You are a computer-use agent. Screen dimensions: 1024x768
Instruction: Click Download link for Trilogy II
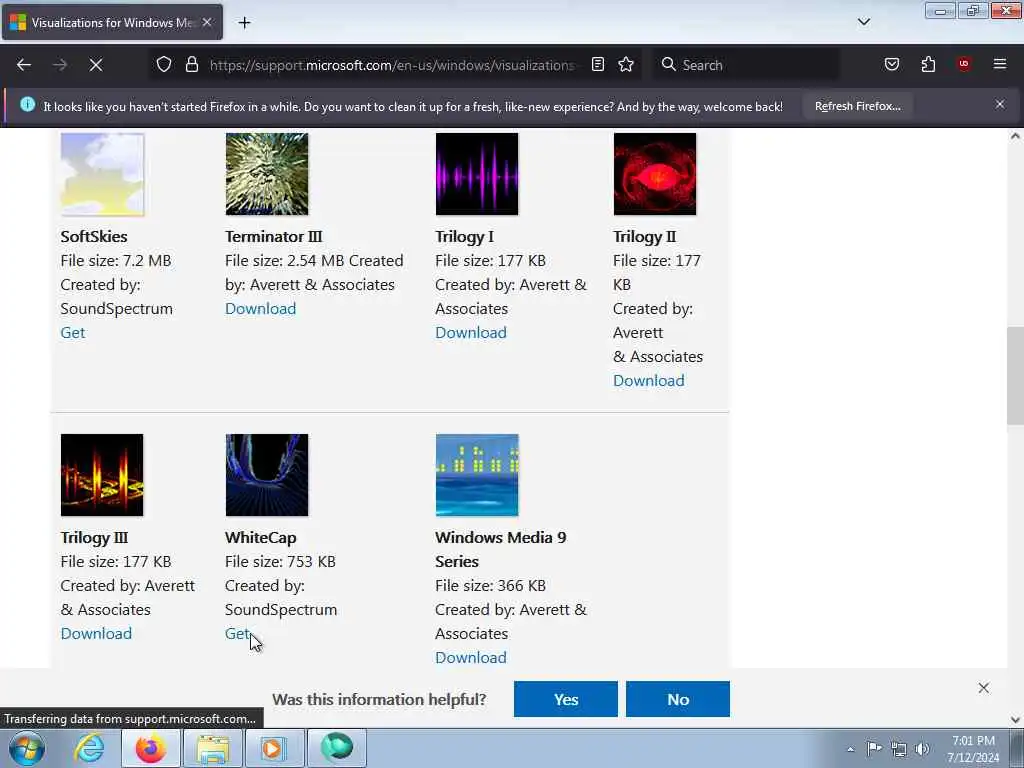tap(648, 381)
